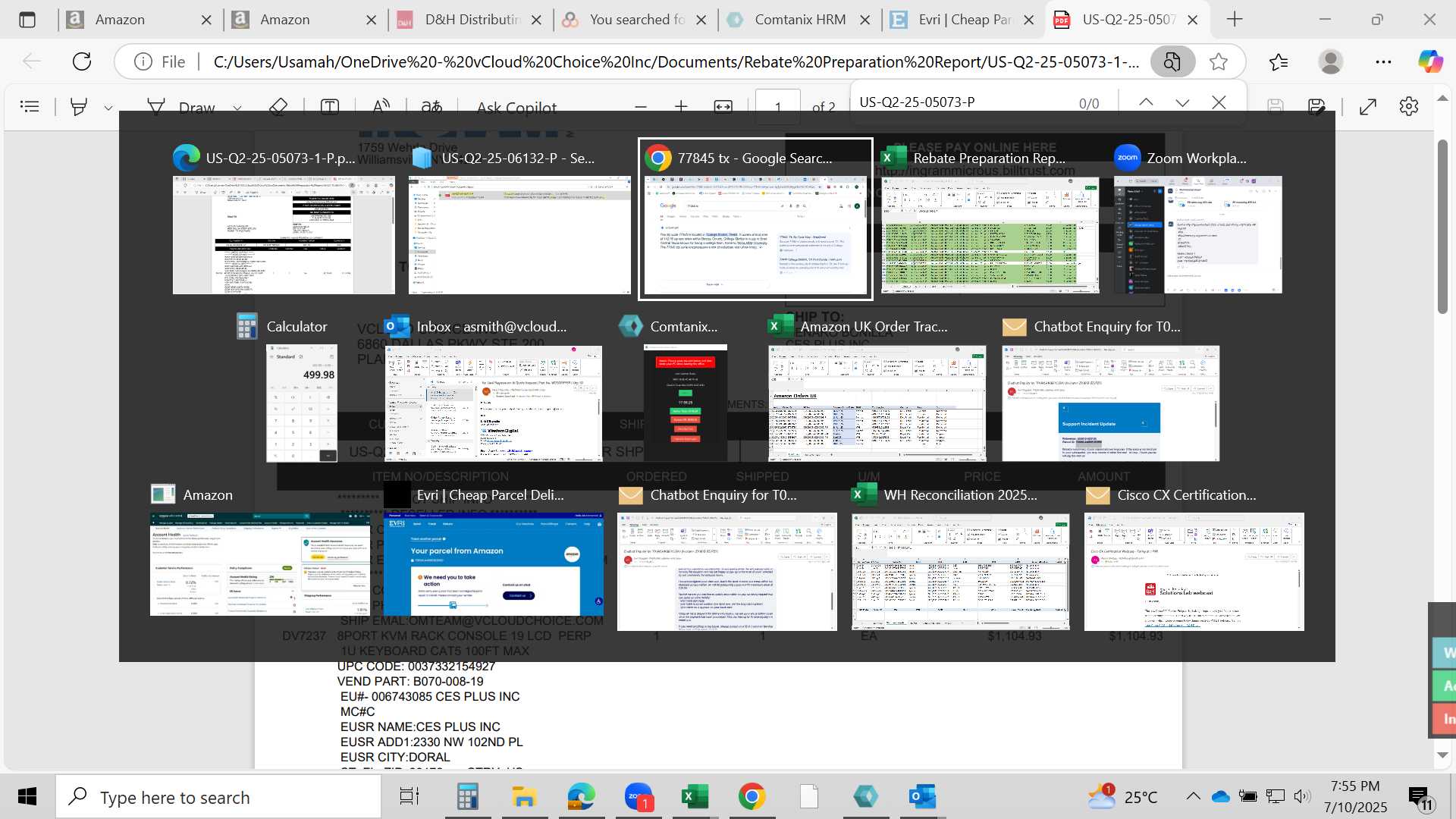Switch to Cisco CX Certification email window
The height and width of the screenshot is (819, 1456).
click(x=1194, y=571)
